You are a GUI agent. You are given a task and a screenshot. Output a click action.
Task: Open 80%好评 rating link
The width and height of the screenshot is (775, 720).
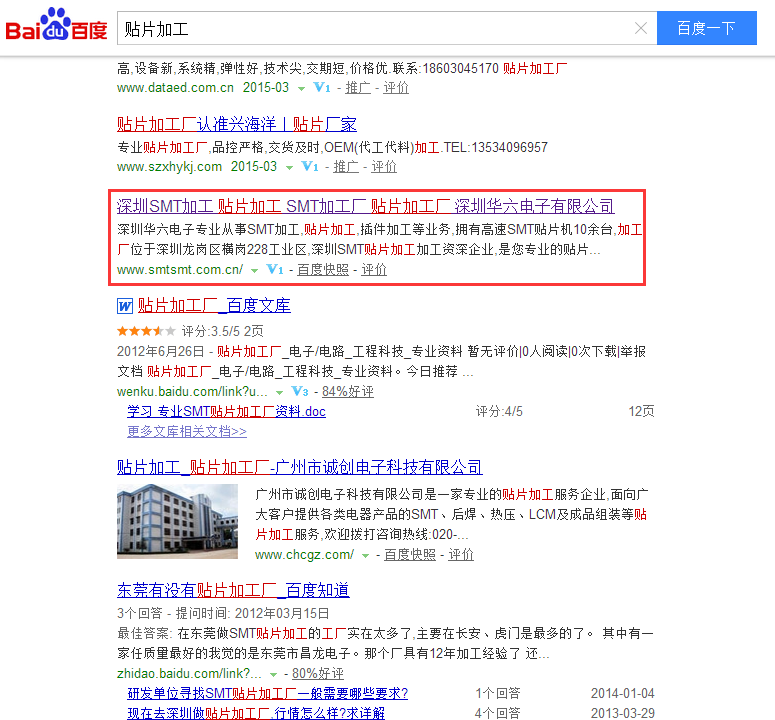[x=318, y=674]
